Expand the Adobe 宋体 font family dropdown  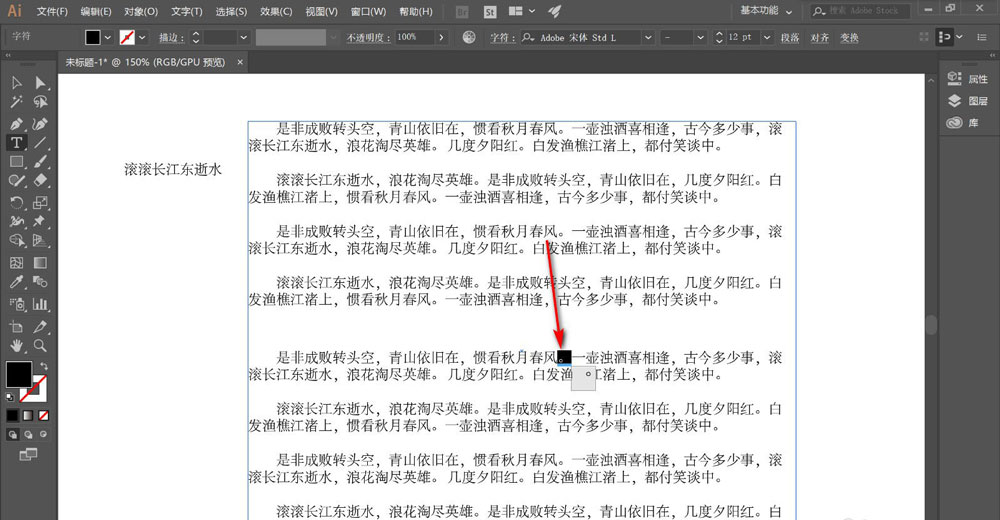[x=648, y=37]
